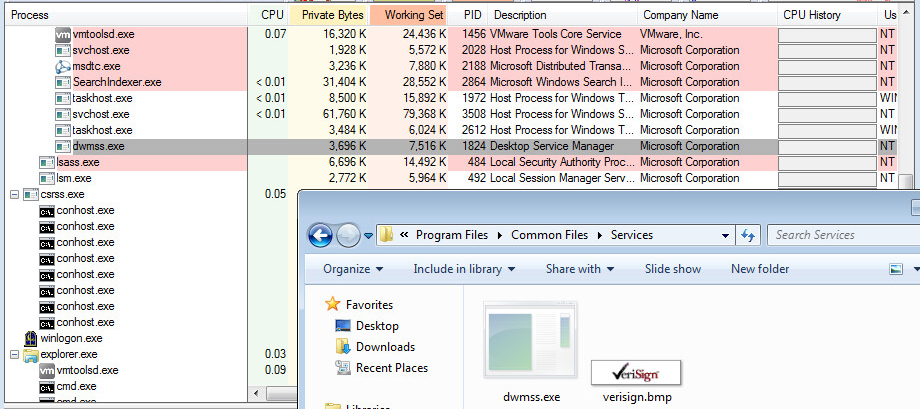Click the Favorites star icon
The width and height of the screenshot is (920, 409).
point(333,304)
